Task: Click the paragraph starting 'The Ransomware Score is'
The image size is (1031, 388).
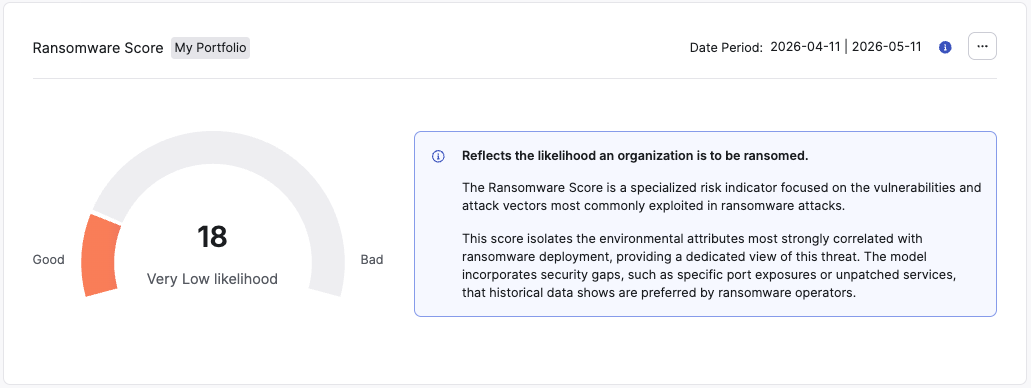Action: (x=721, y=197)
